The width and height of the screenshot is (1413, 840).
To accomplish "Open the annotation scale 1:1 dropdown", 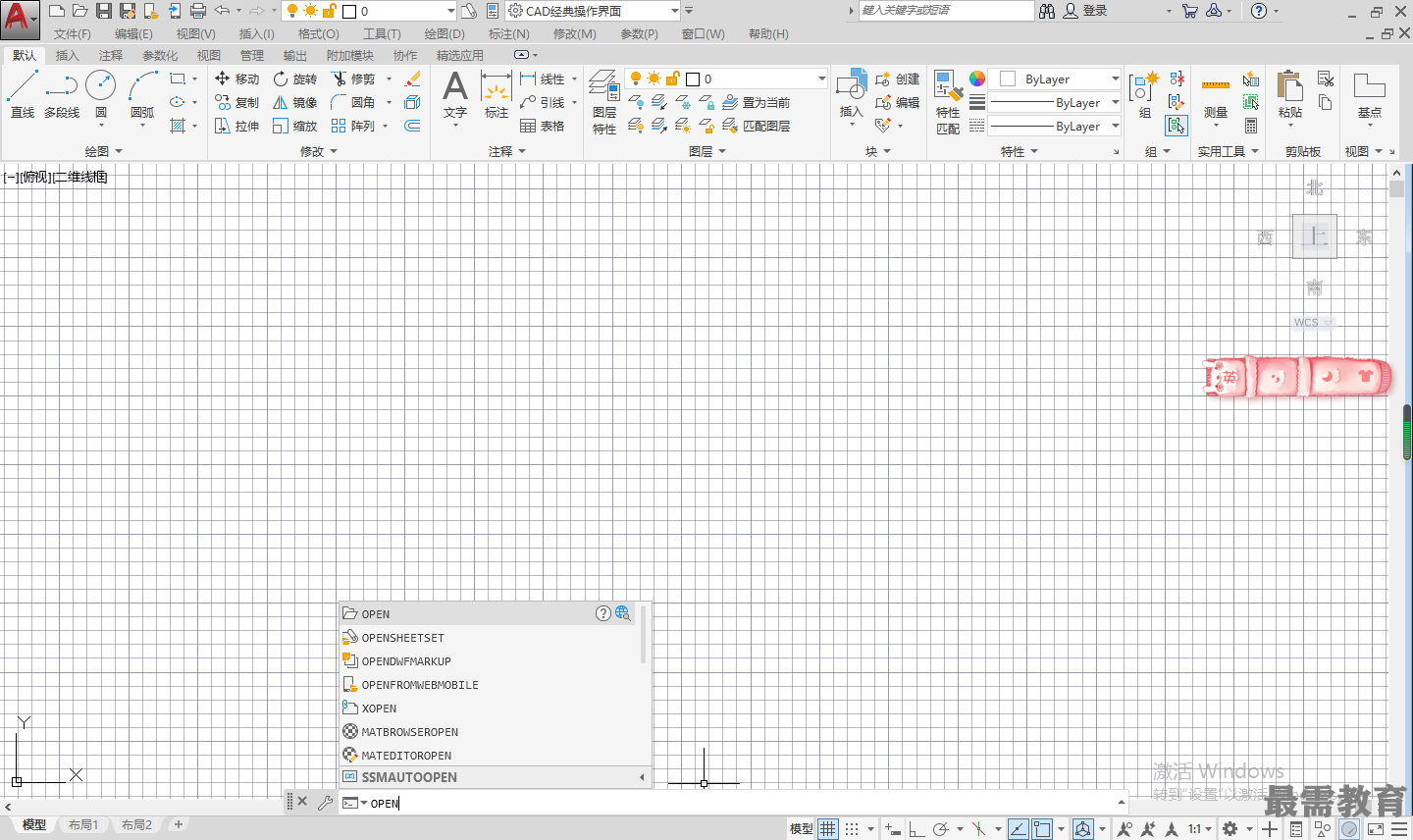I will click(x=1200, y=829).
